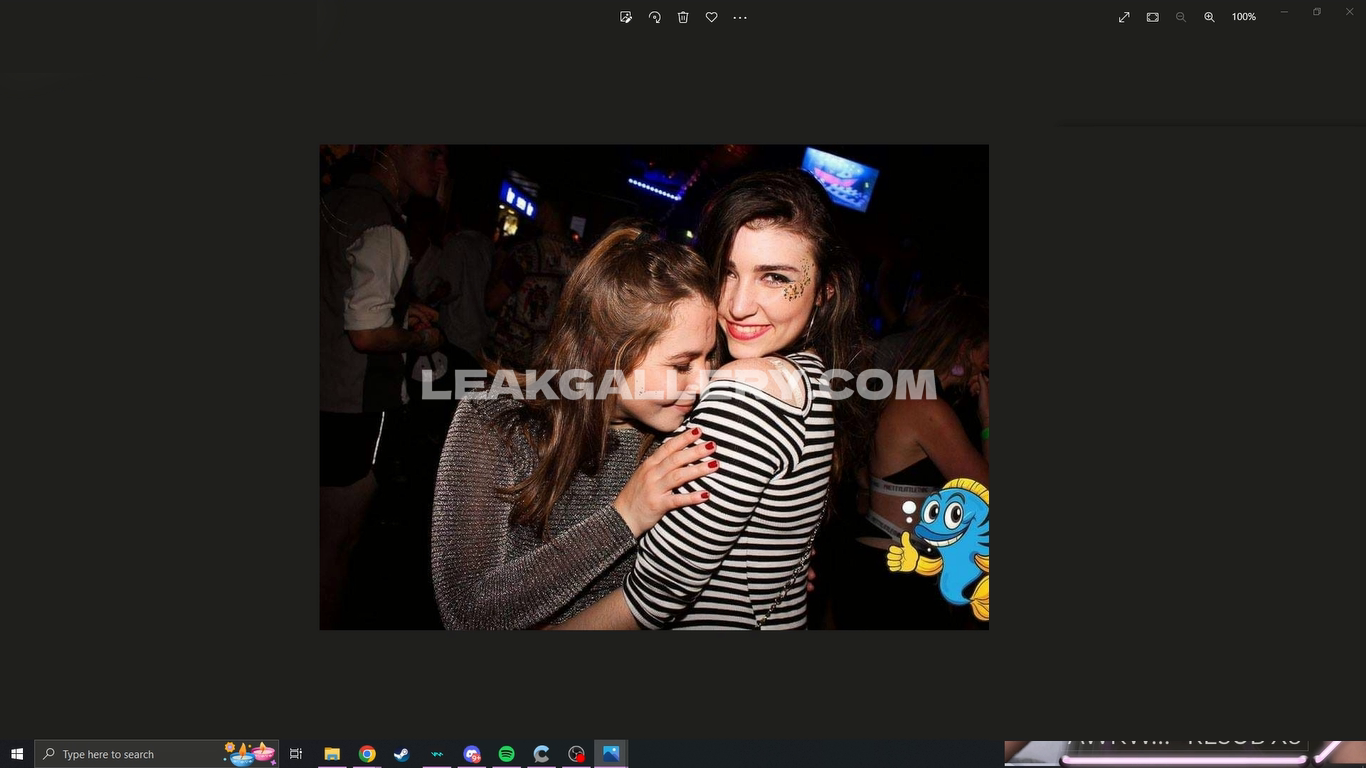The image size is (1366, 768).
Task: Restore down the Photos window
Action: [x=1317, y=12]
